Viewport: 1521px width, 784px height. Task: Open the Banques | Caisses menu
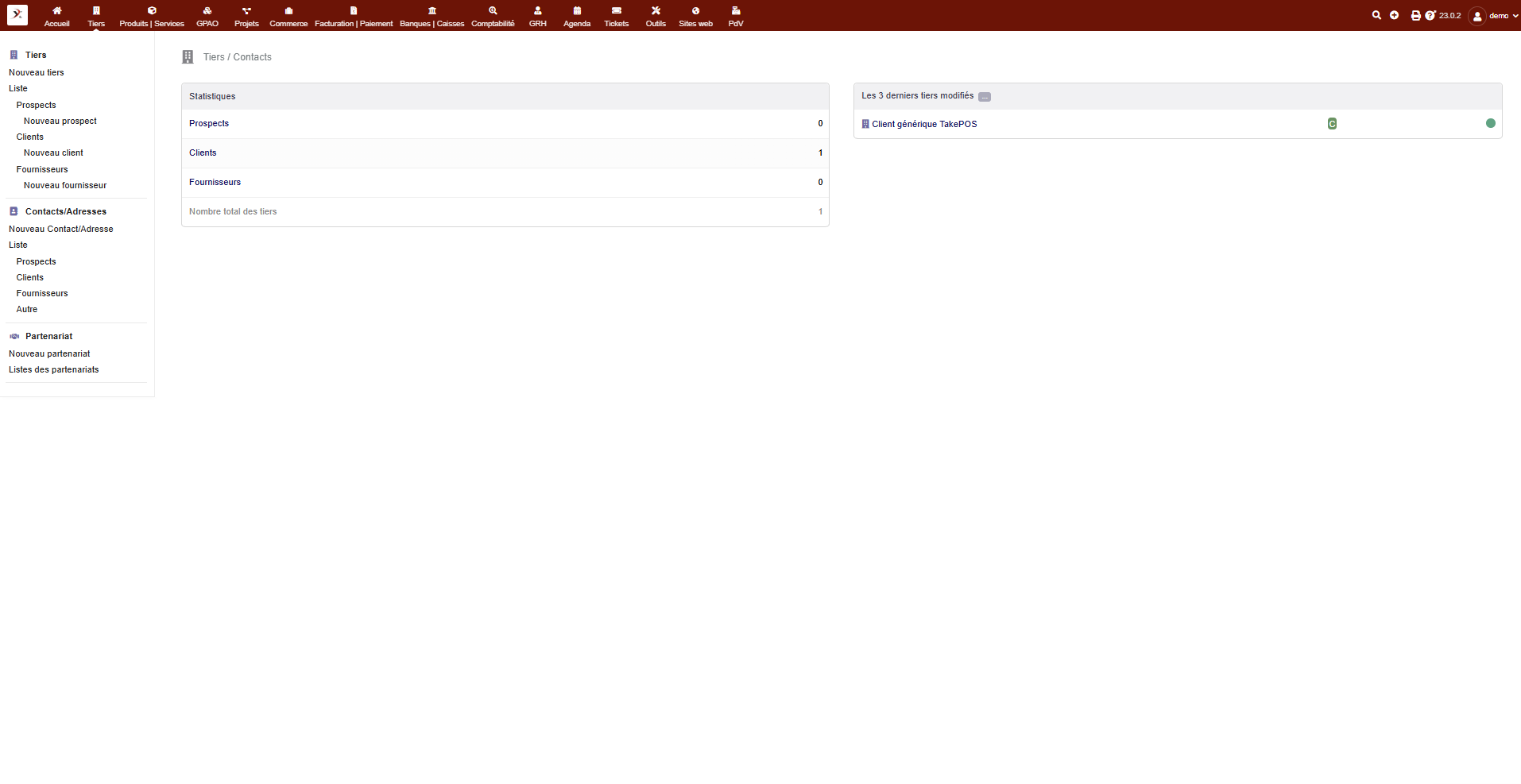tap(432, 16)
